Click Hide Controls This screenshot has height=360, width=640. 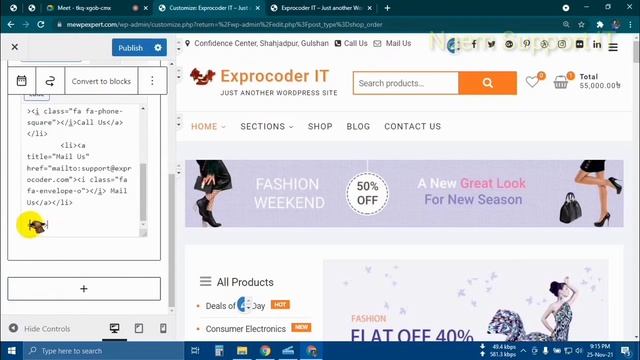40,328
